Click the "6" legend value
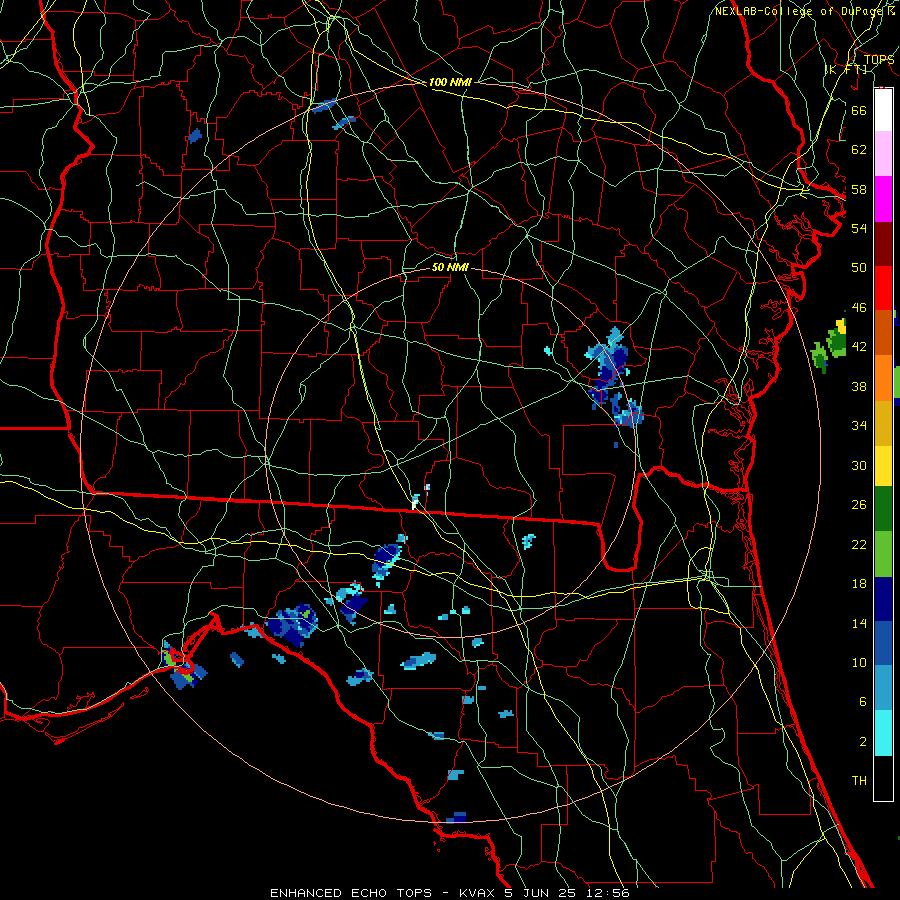This screenshot has width=900, height=900. pyautogui.click(x=863, y=701)
